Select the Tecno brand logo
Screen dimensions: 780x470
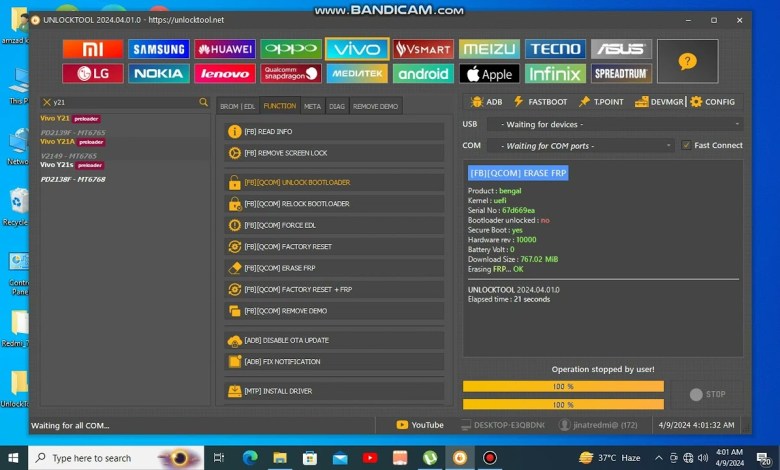[x=556, y=49]
